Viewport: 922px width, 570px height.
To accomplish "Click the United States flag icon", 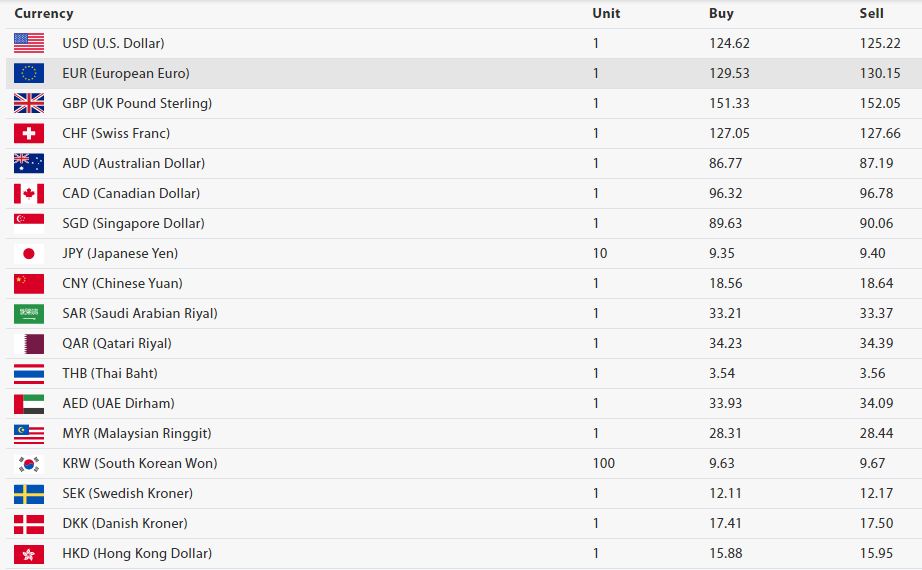I will tap(29, 44).
